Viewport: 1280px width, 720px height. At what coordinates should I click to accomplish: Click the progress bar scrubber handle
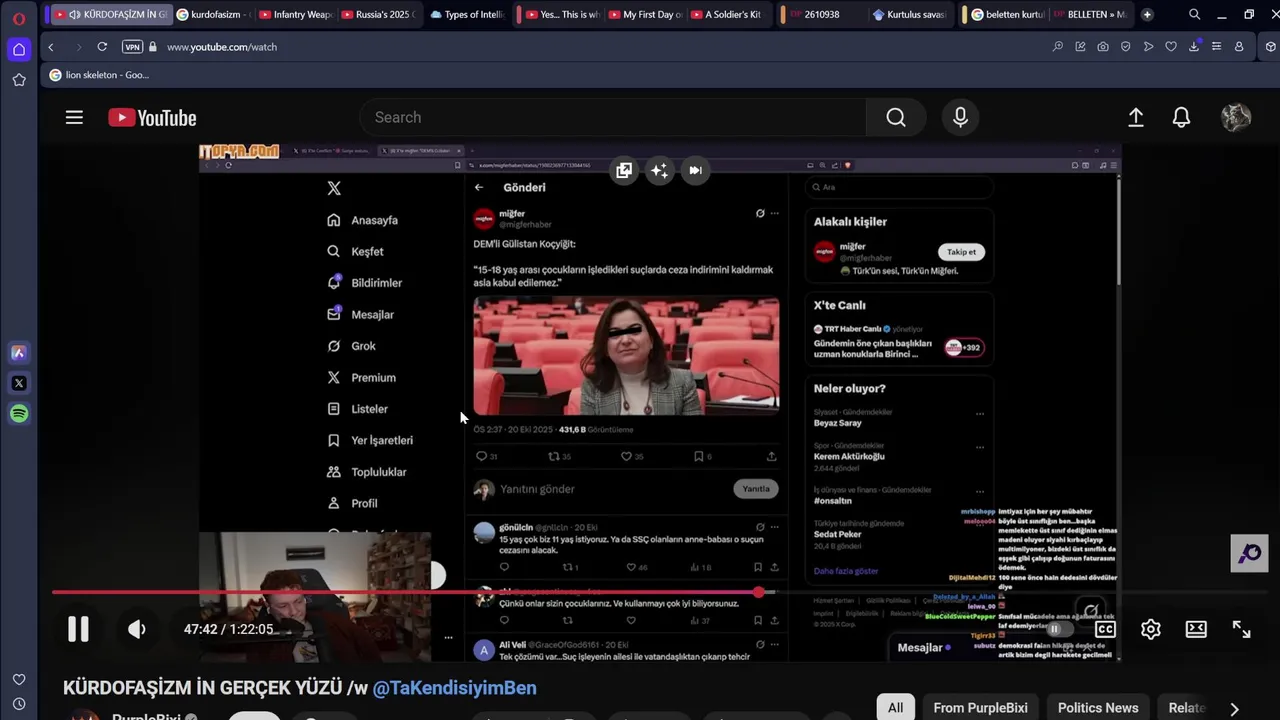pyautogui.click(x=760, y=592)
